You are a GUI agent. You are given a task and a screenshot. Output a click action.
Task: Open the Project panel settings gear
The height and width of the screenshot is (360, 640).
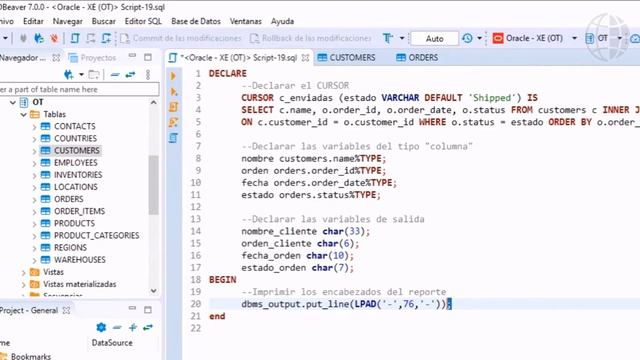click(x=101, y=327)
